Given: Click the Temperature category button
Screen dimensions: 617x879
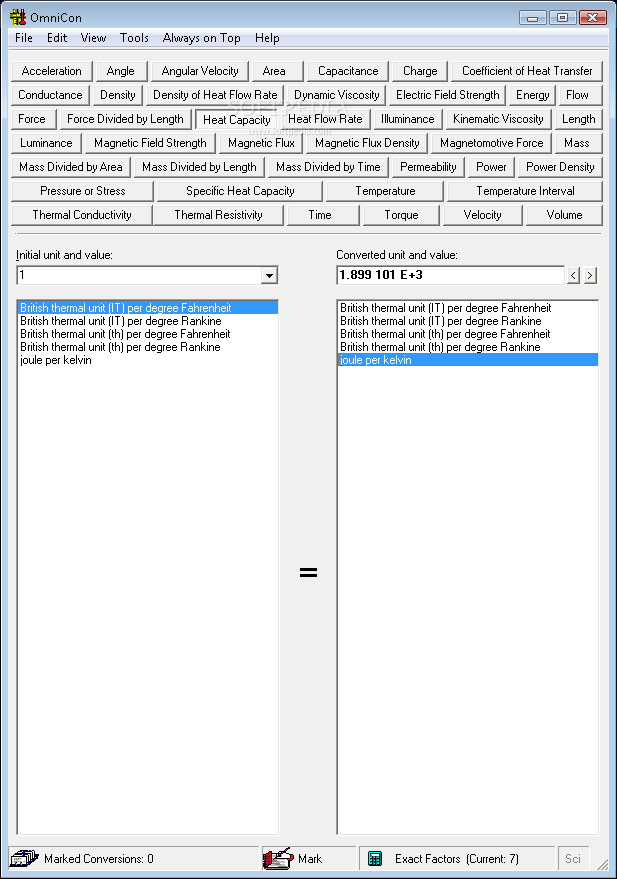Looking at the screenshot, I should (x=385, y=192).
